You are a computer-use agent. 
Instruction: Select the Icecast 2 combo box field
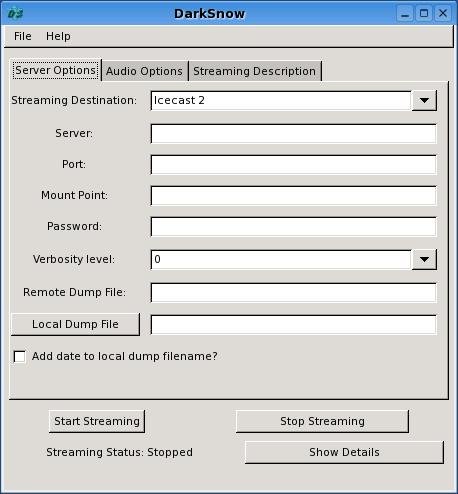click(281, 100)
